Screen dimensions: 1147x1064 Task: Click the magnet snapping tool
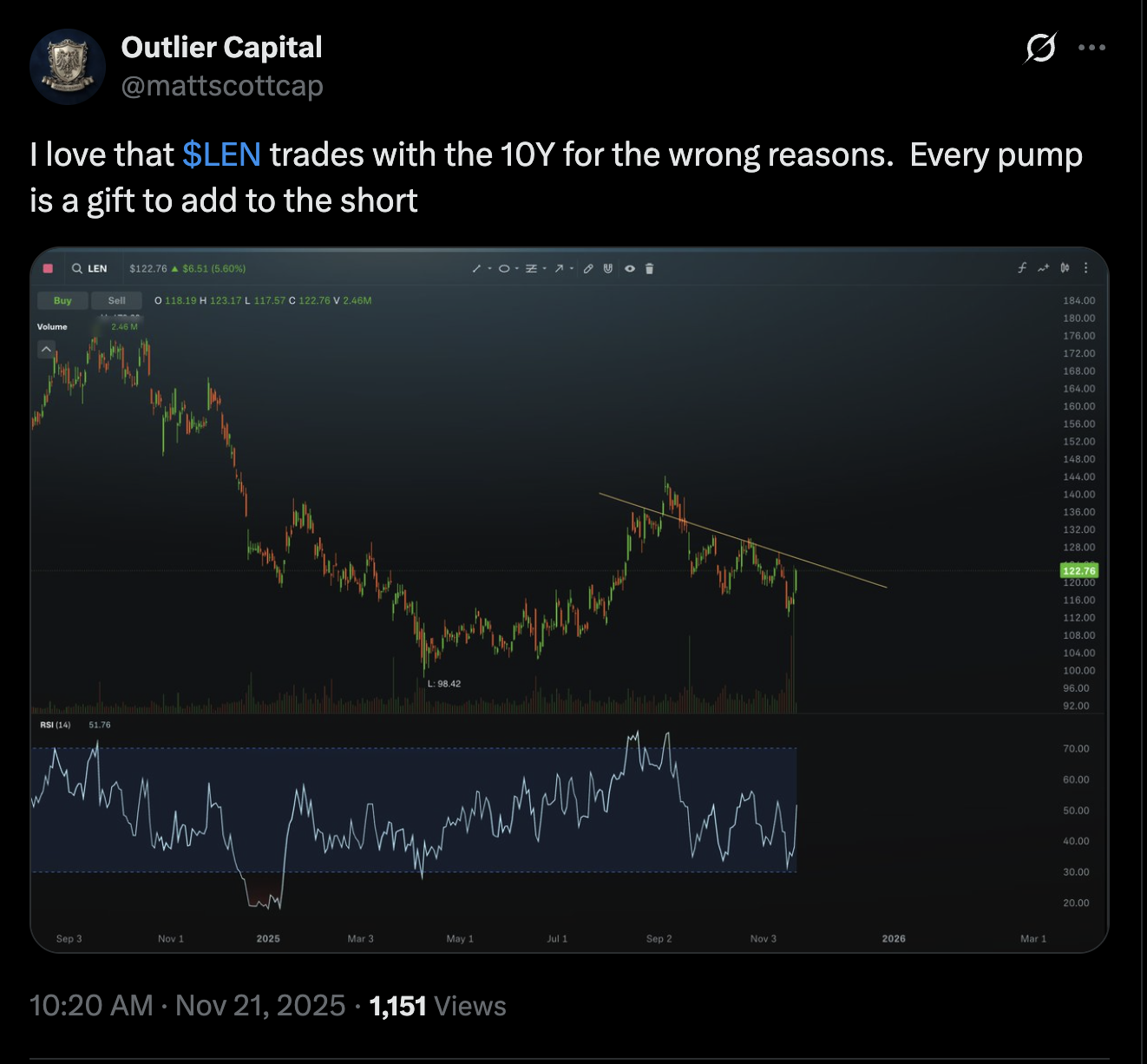608,269
